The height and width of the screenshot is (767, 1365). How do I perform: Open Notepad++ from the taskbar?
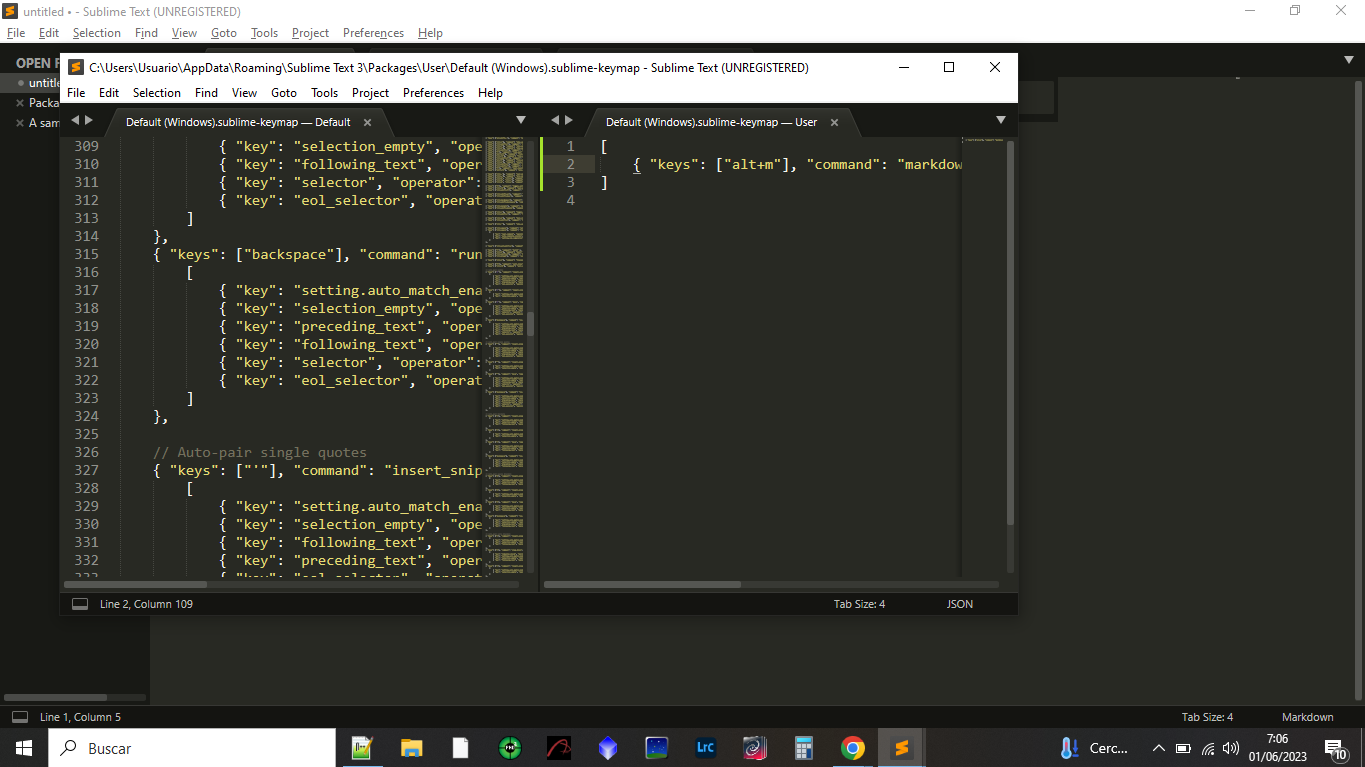pos(362,748)
